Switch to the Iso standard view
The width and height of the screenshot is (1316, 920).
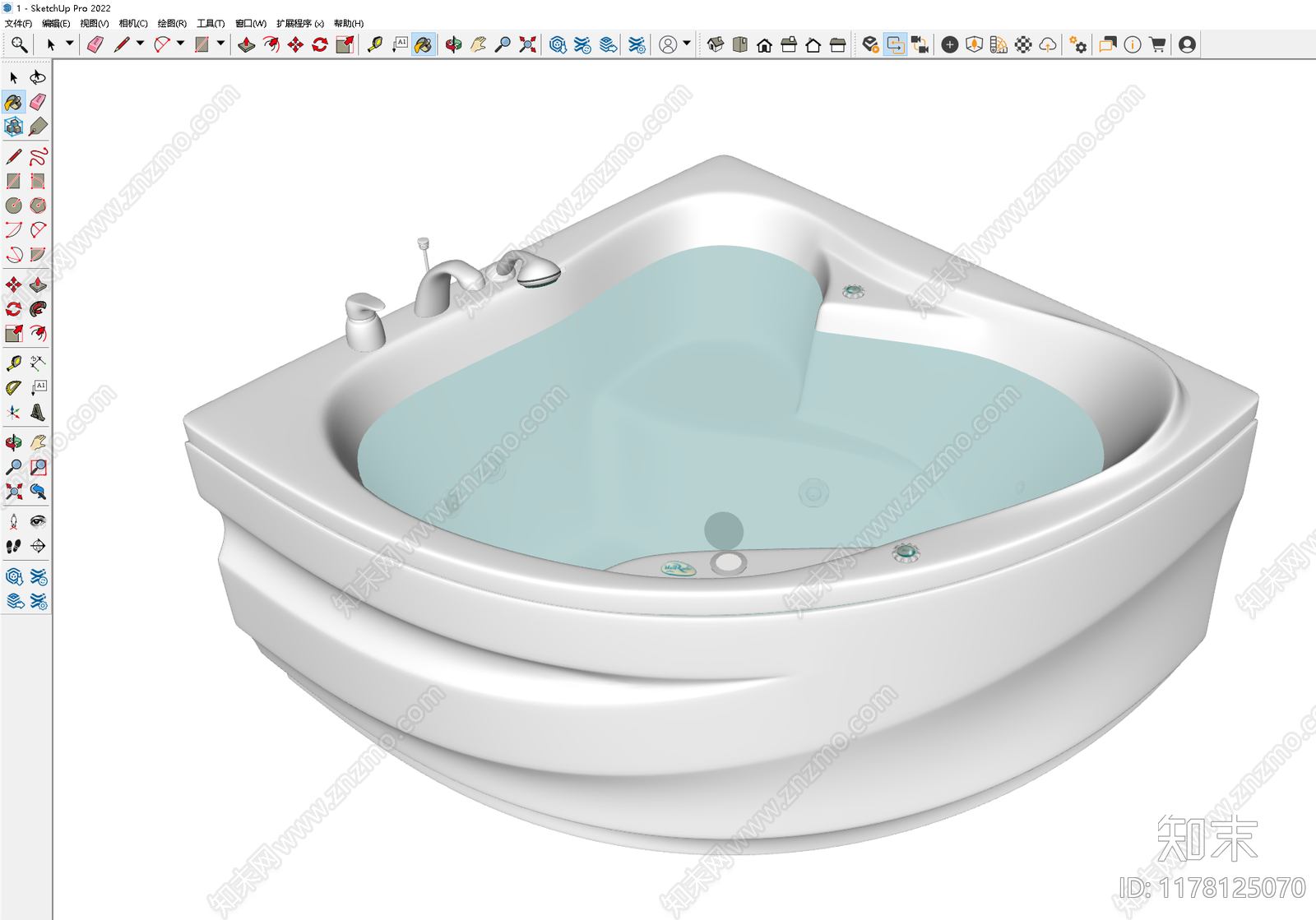[716, 44]
